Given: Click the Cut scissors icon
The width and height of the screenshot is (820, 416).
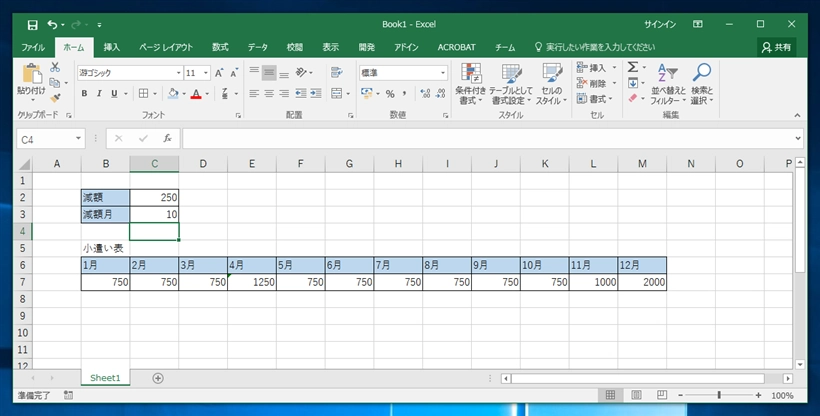Looking at the screenshot, I should (55, 67).
